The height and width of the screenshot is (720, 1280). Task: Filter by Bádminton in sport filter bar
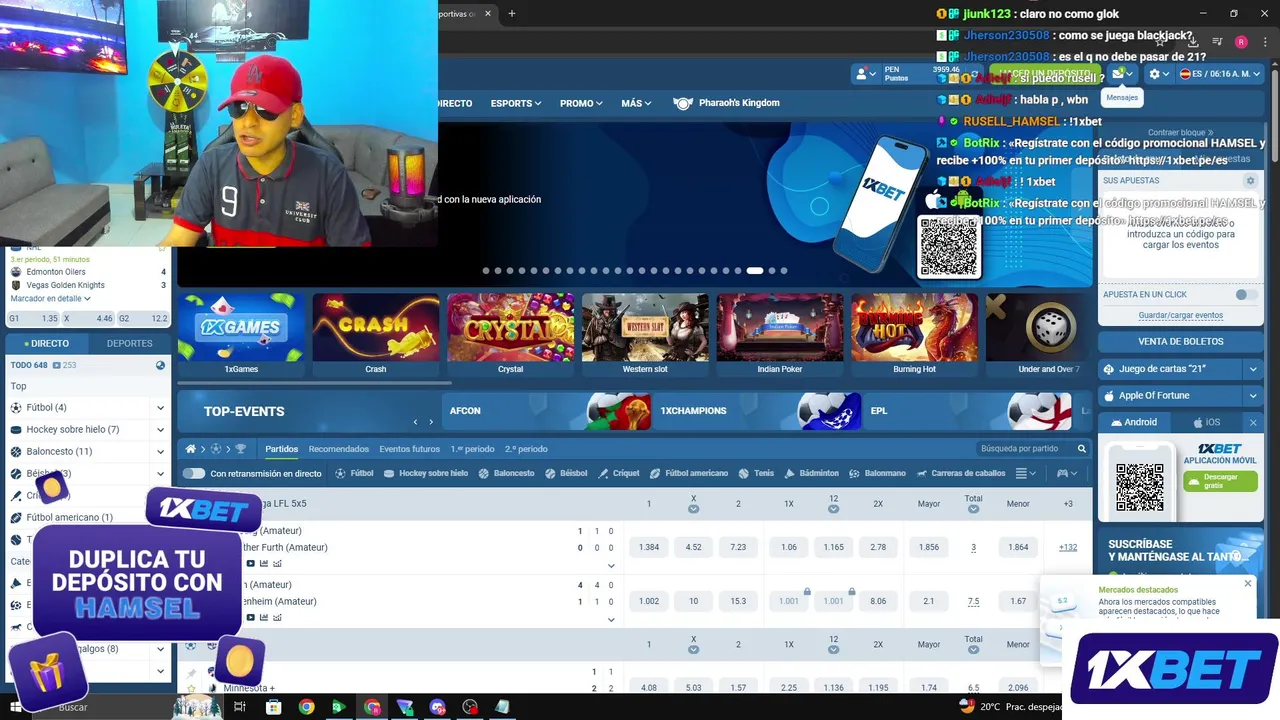tap(811, 473)
